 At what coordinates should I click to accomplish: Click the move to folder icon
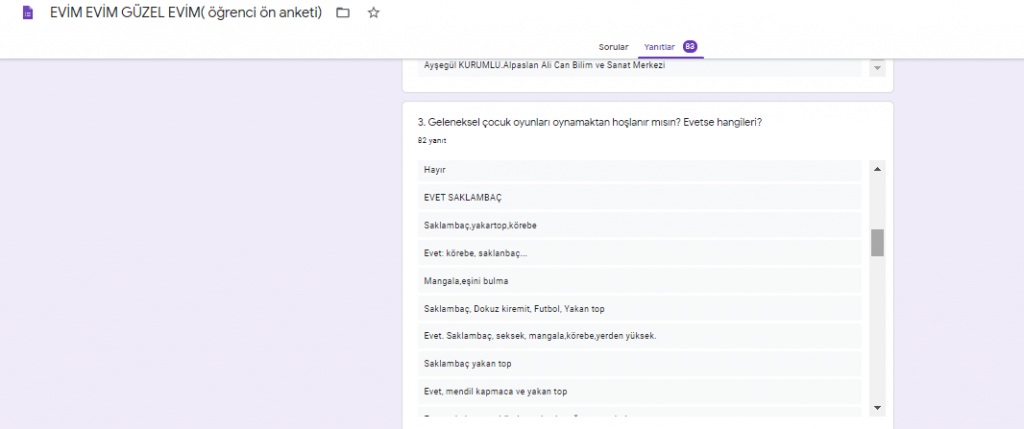343,13
